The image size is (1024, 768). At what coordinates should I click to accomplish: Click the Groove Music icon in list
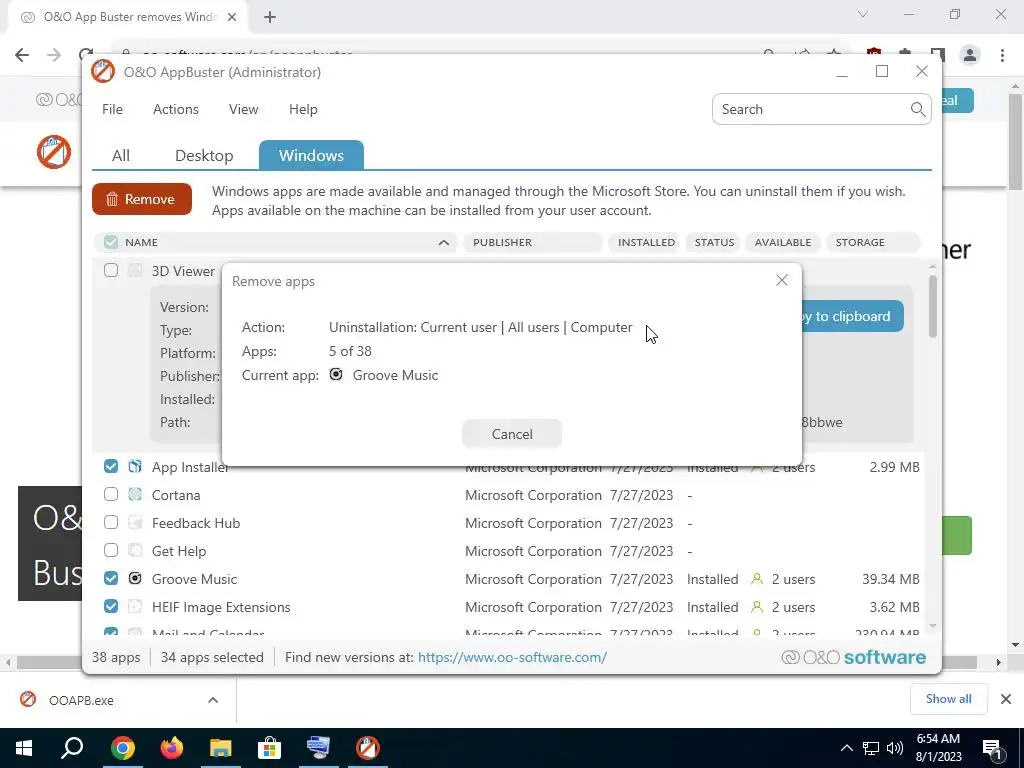click(x=135, y=579)
